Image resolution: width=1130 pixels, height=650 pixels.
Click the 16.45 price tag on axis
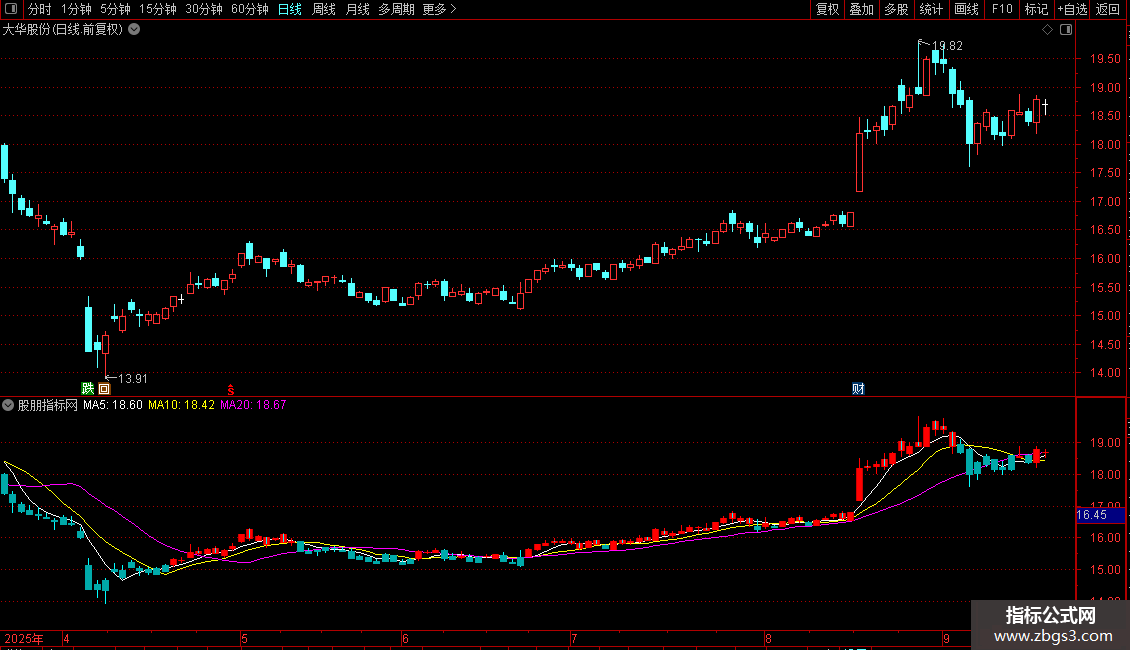[1100, 515]
